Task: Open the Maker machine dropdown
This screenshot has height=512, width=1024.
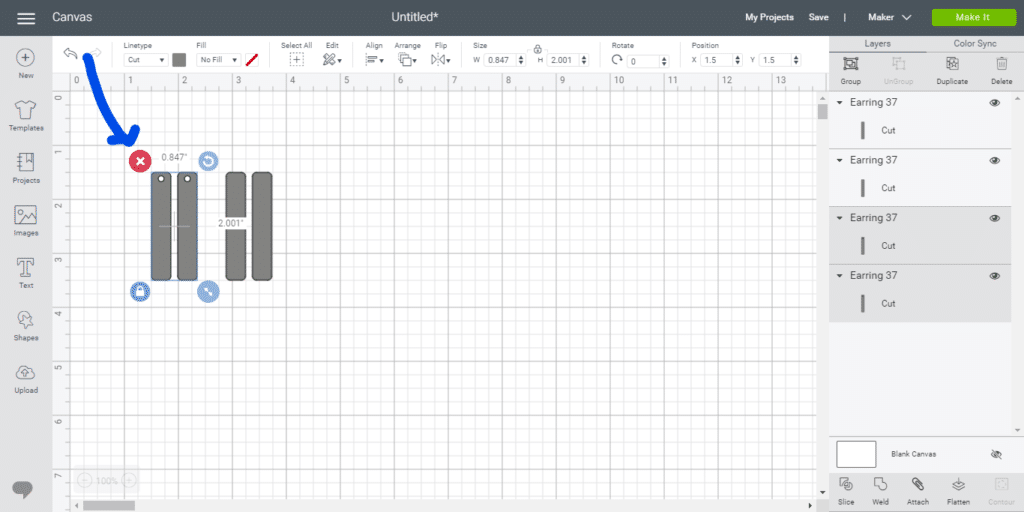Action: click(x=891, y=17)
